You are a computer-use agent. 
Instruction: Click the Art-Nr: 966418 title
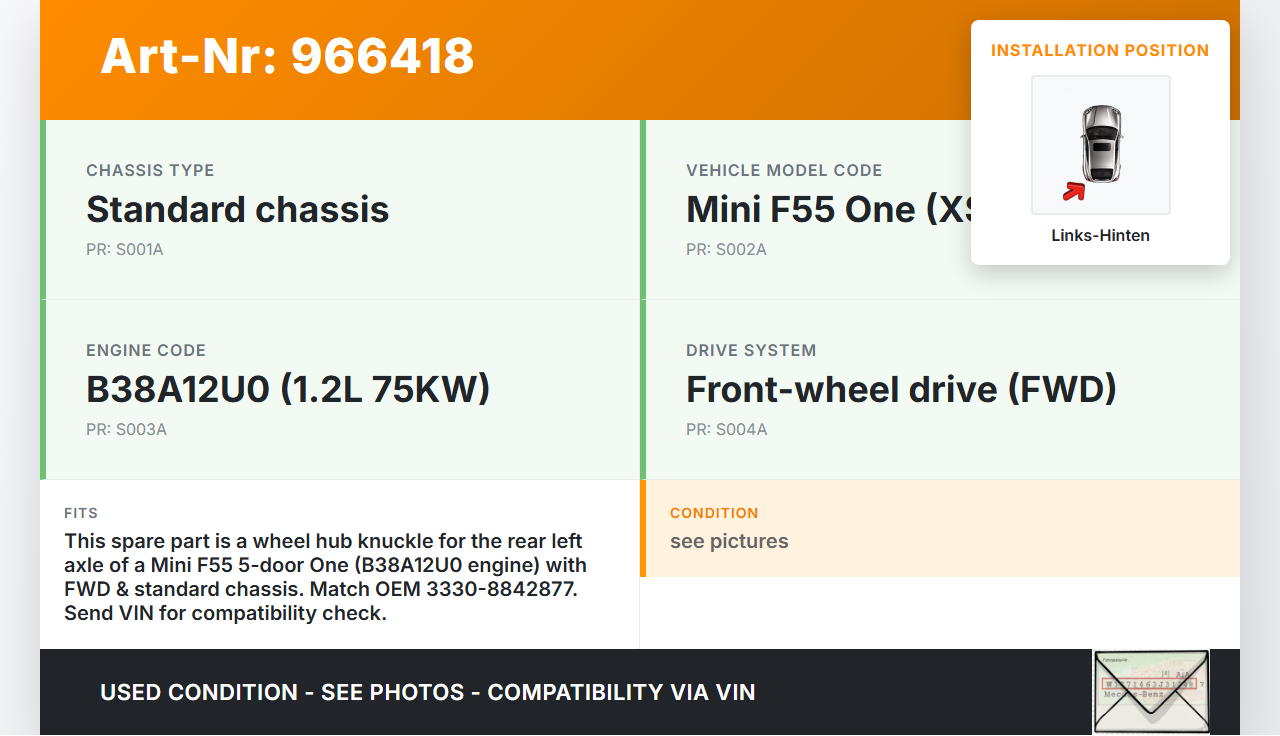click(287, 56)
